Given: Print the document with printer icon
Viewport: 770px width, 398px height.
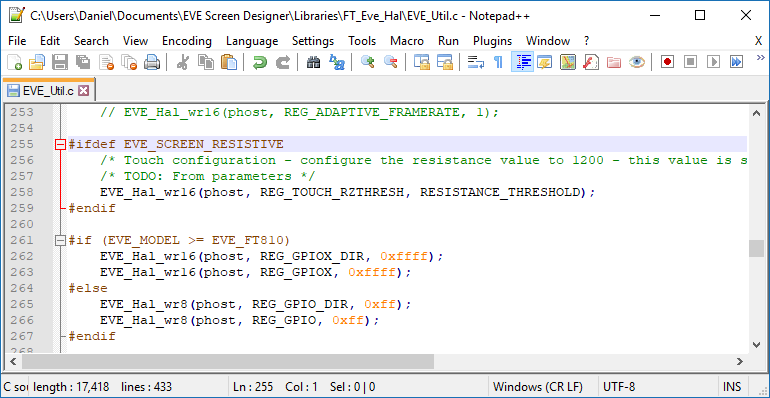Looking at the screenshot, I should [152, 62].
